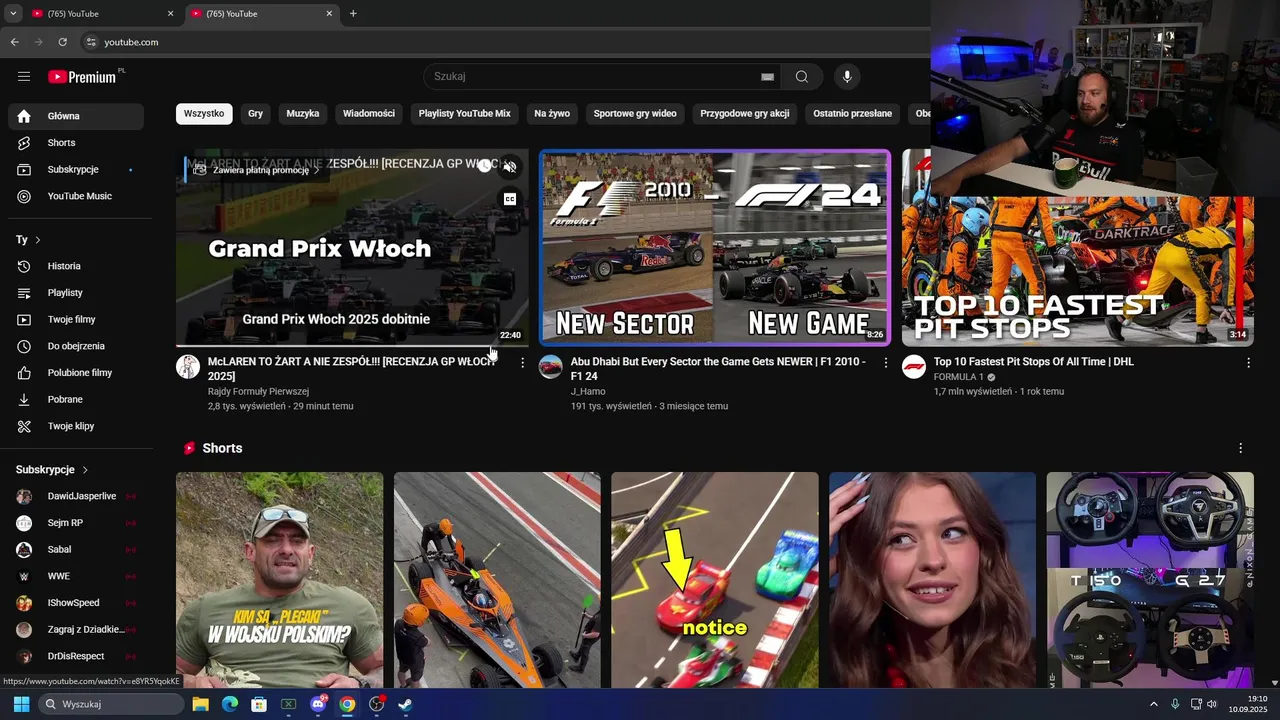Open Shorts from sidebar

point(76,143)
